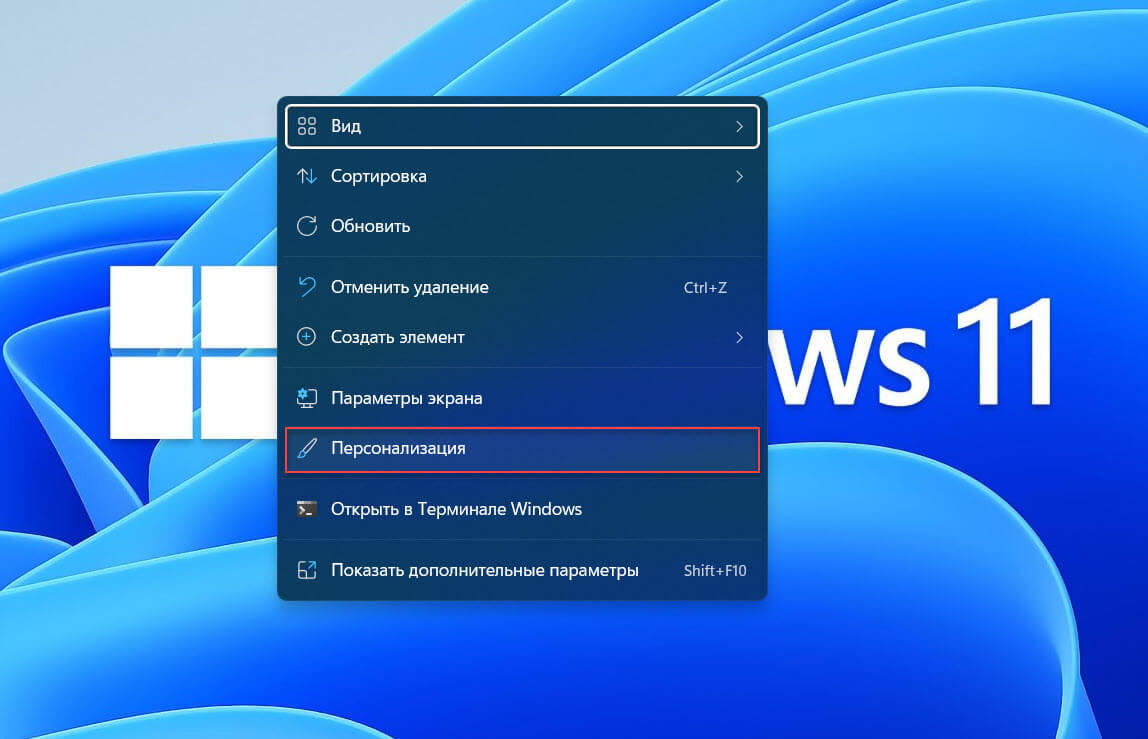This screenshot has height=739, width=1148.
Task: Click the paintbrush icon beside Персонализация
Action: coord(307,448)
